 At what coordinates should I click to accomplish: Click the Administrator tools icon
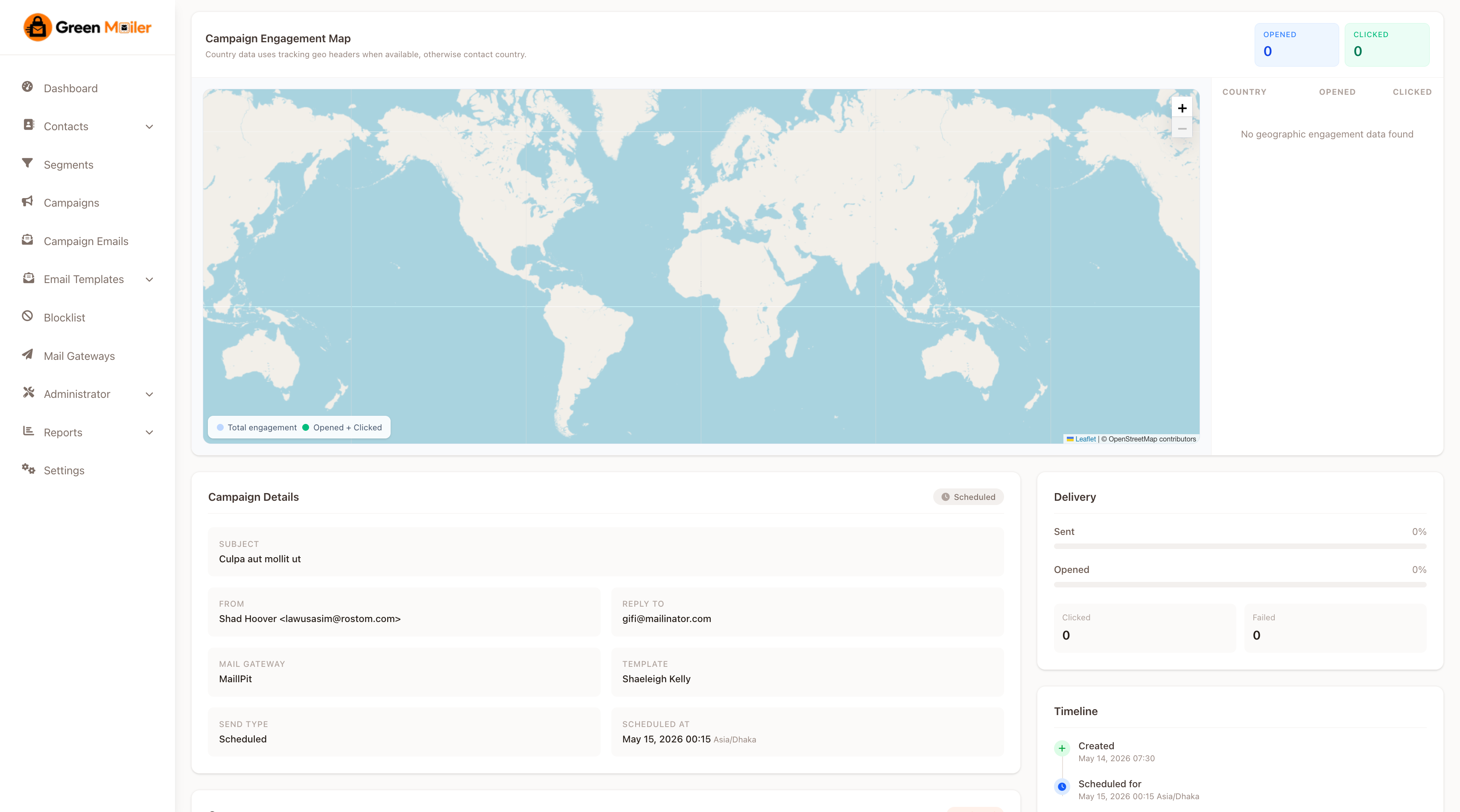coord(28,393)
